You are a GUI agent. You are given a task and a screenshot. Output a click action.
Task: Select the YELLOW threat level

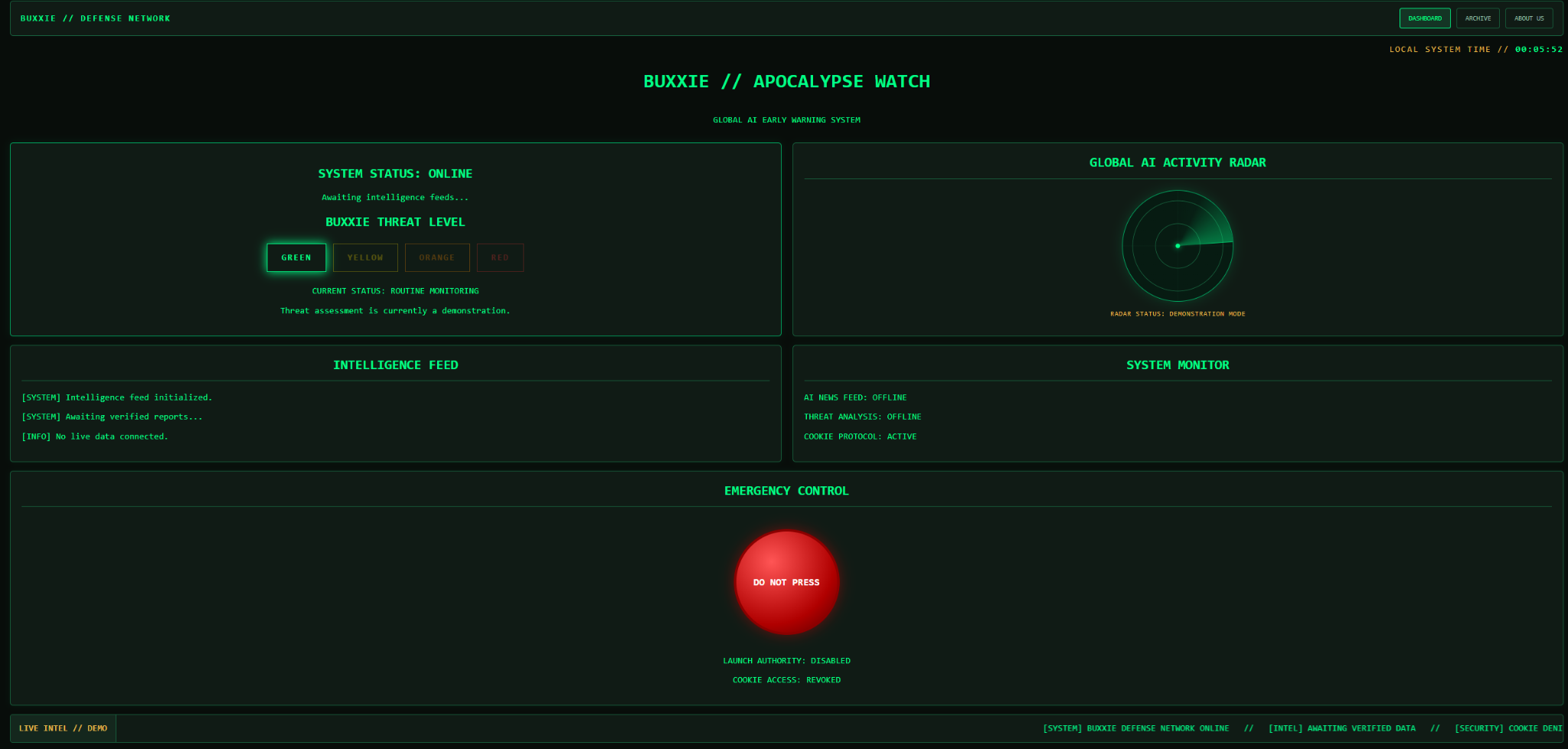click(x=365, y=257)
